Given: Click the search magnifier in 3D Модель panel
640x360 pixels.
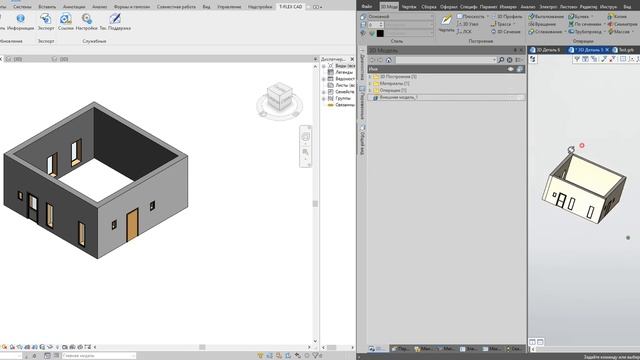Looking at the screenshot, I should [501, 60].
